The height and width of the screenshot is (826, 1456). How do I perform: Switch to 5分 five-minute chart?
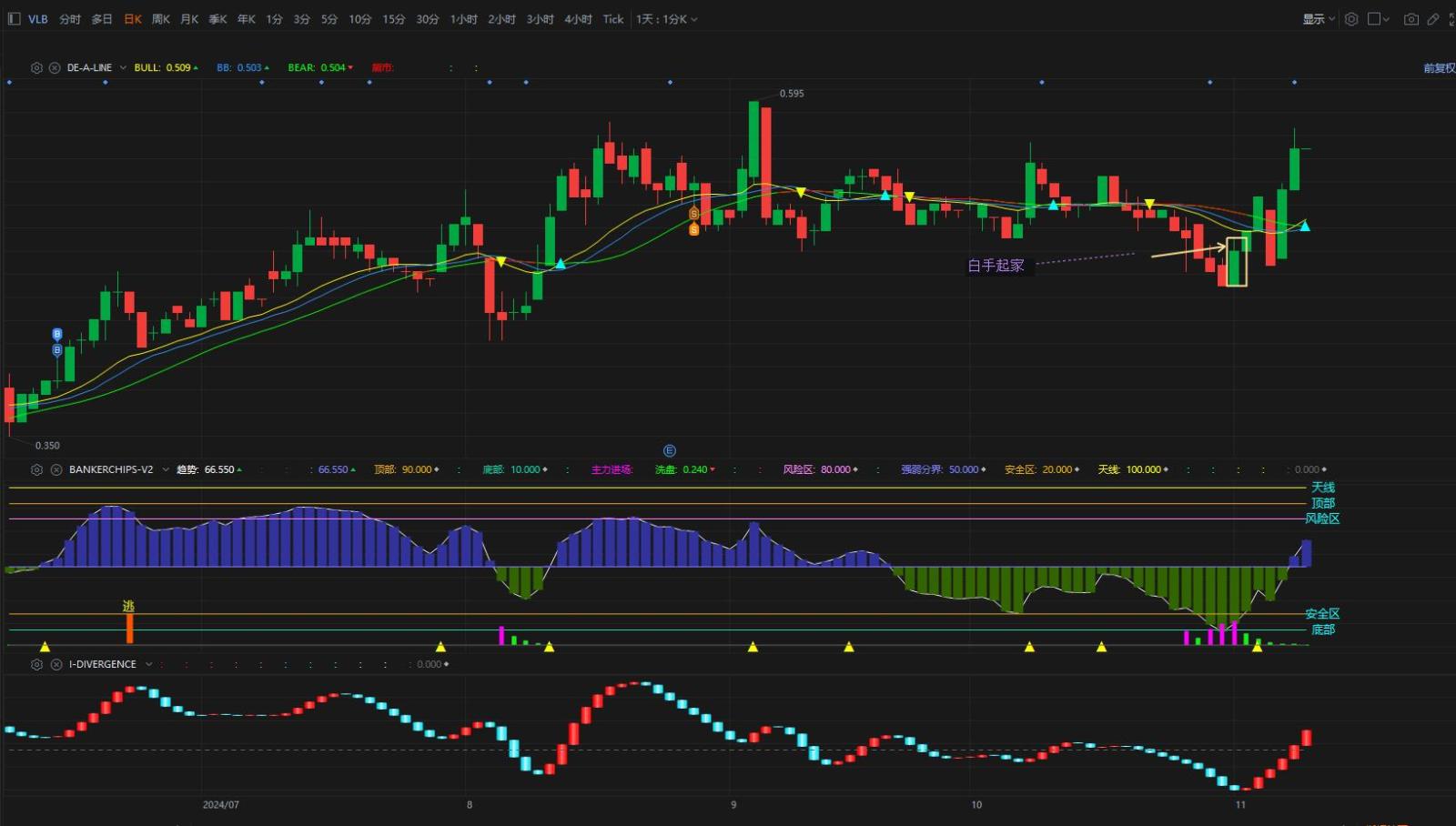329,18
